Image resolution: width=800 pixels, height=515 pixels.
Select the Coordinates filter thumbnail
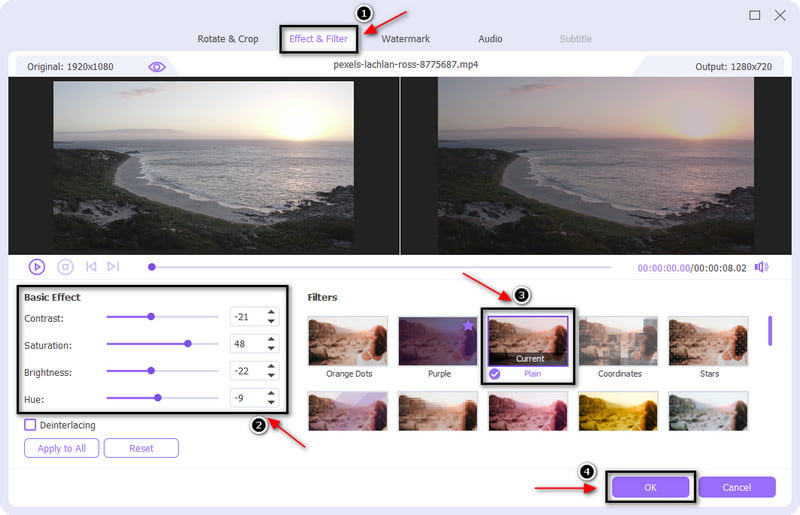[618, 341]
